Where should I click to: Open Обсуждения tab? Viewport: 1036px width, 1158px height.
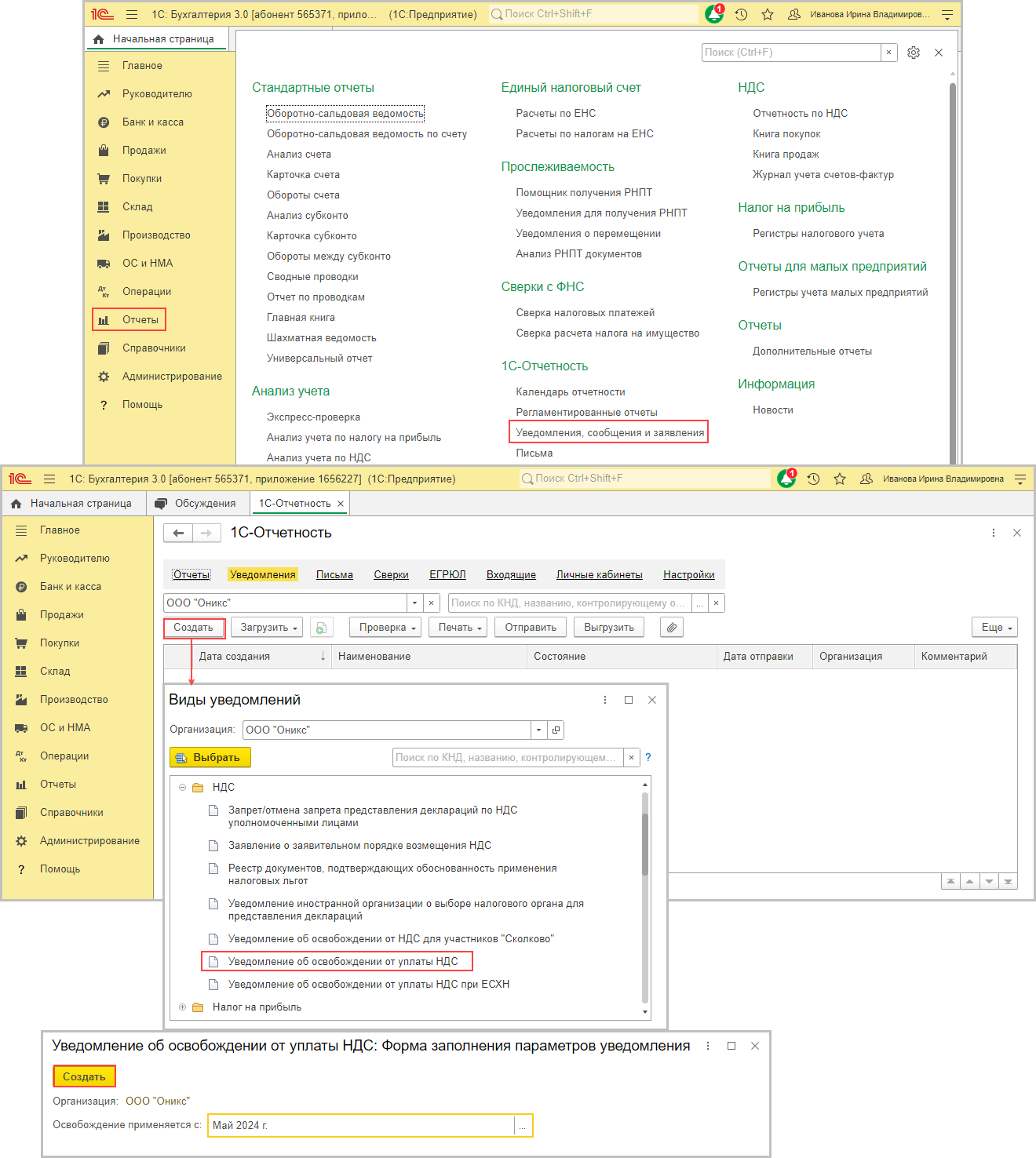tap(196, 504)
